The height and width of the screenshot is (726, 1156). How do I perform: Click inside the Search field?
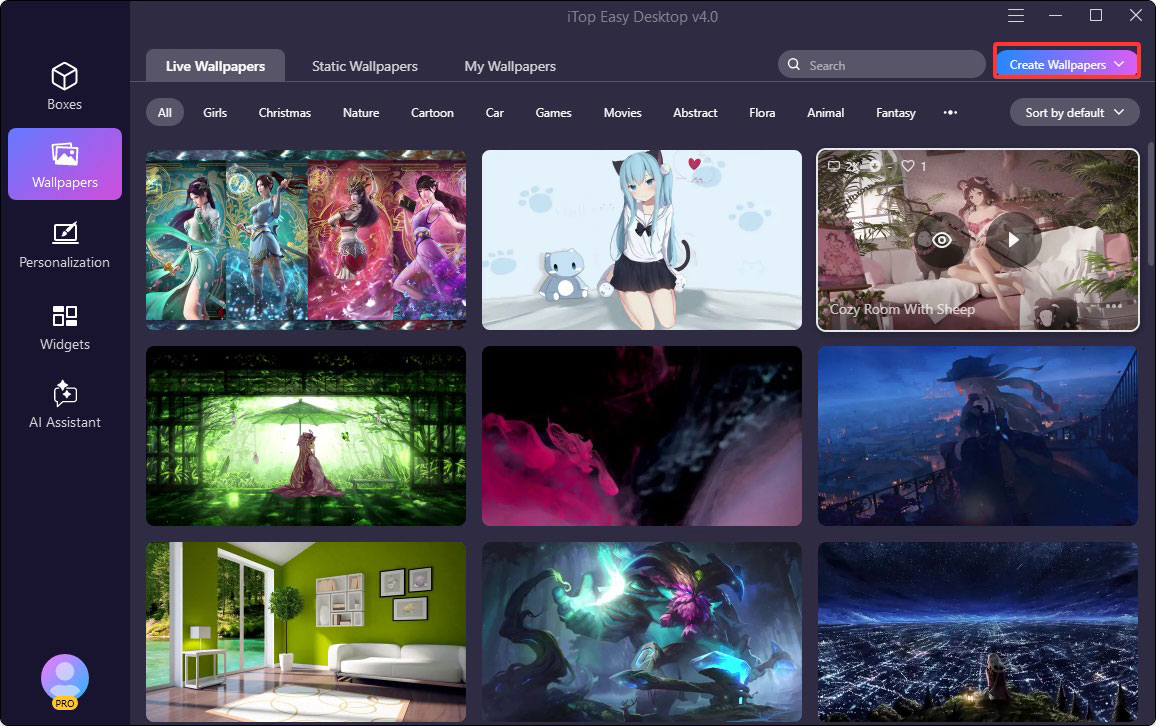tap(880, 64)
